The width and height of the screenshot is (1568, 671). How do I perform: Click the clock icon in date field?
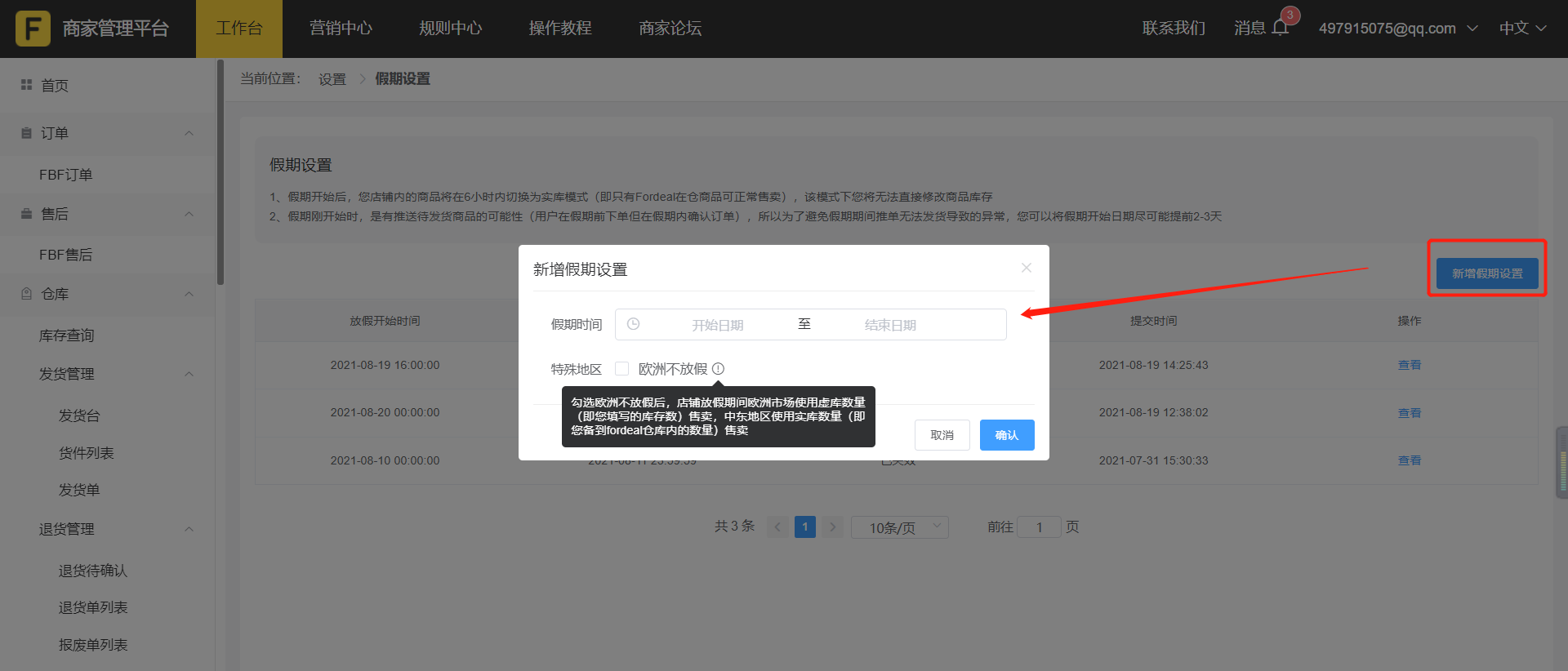(x=633, y=324)
